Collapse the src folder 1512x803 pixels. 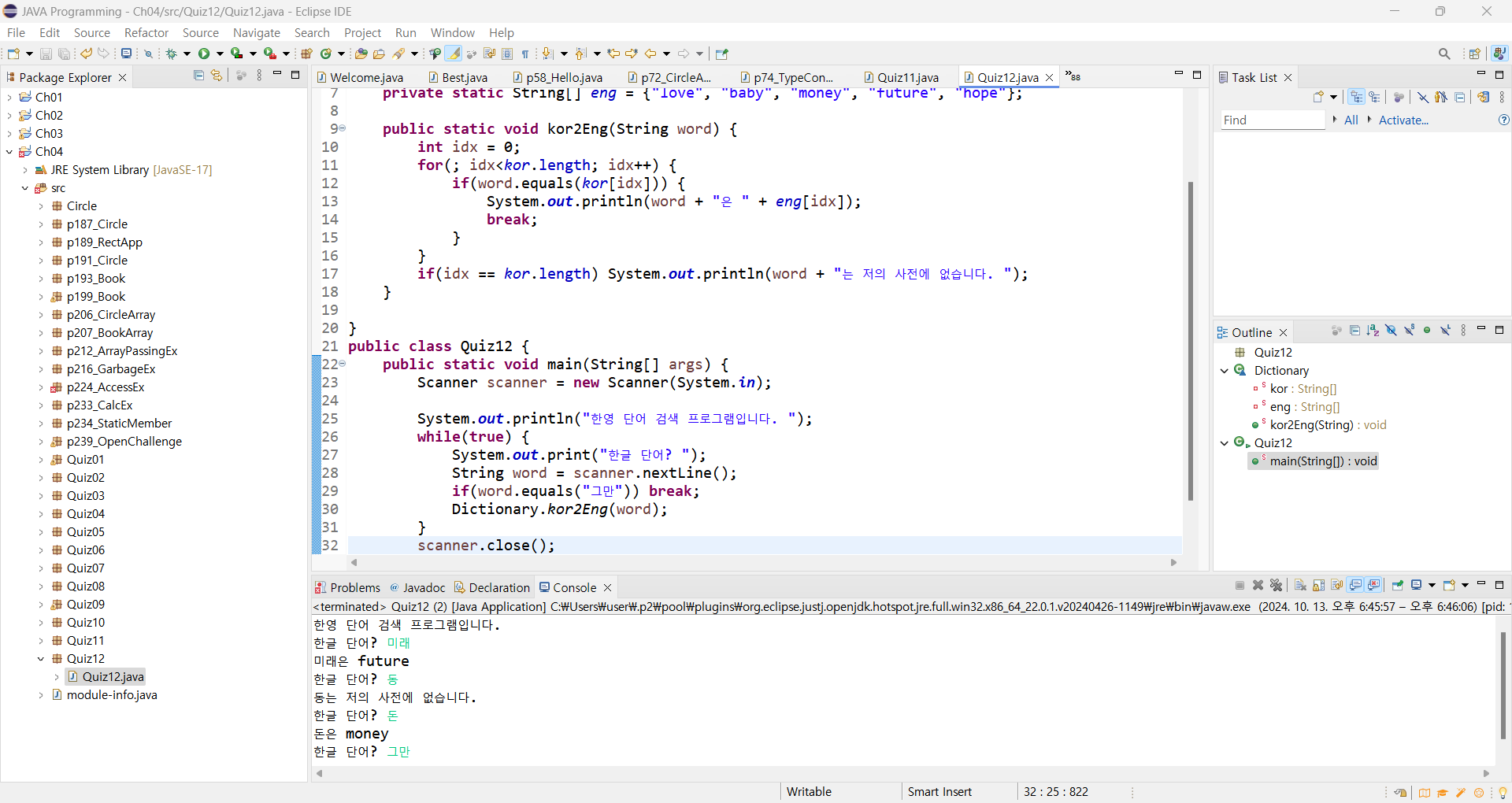(x=25, y=188)
